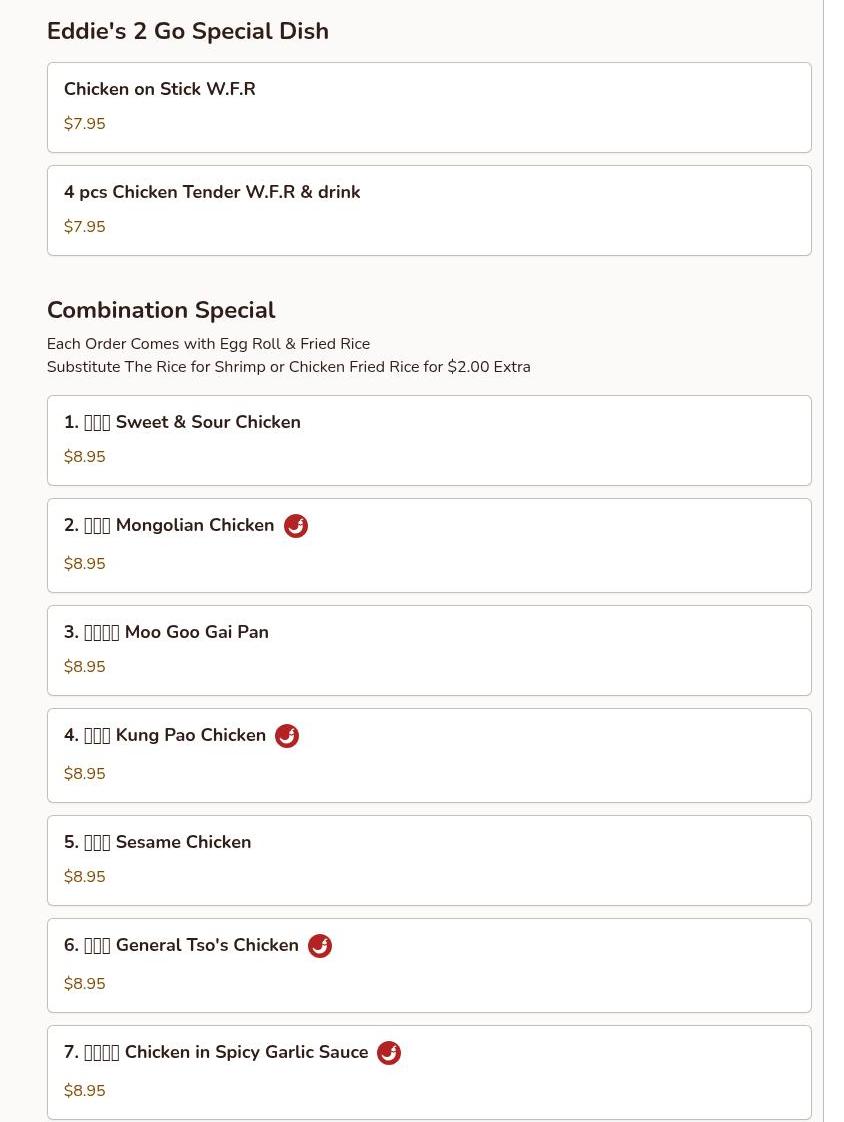Click the egg roll and fried rice description

[208, 344]
